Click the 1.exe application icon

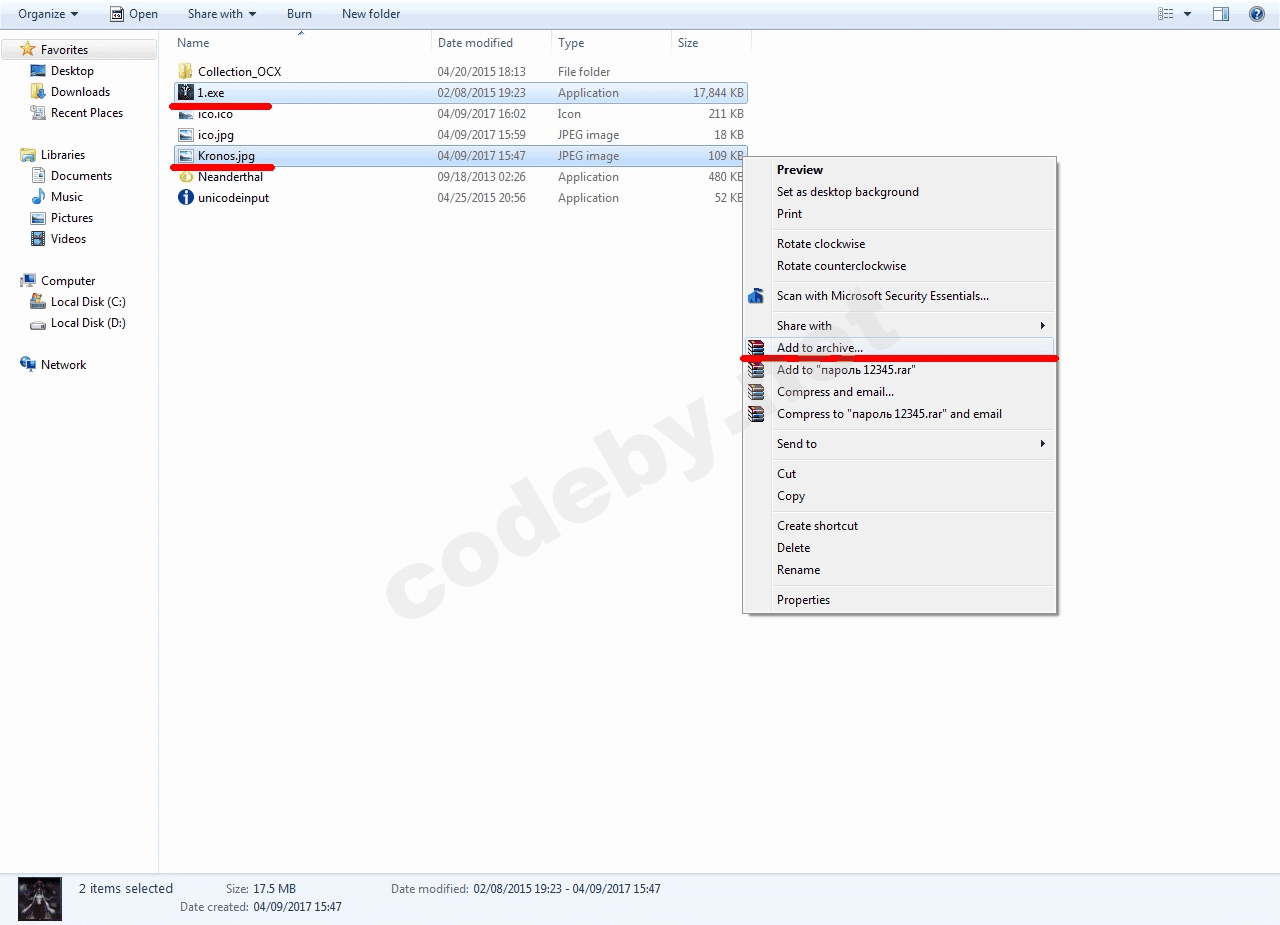pyautogui.click(x=185, y=92)
